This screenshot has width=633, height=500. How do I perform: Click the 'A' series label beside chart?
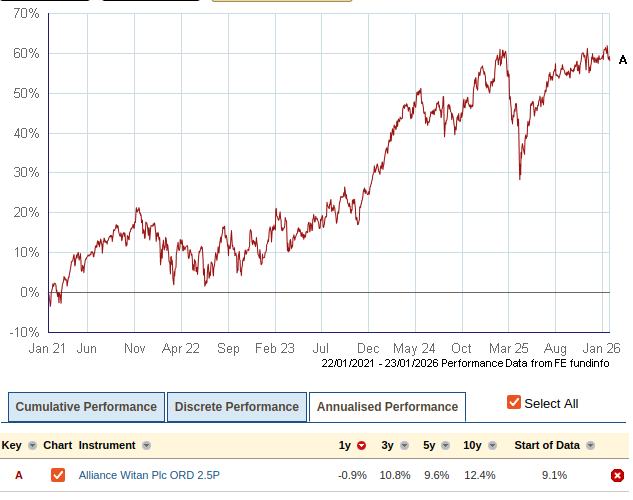point(623,60)
